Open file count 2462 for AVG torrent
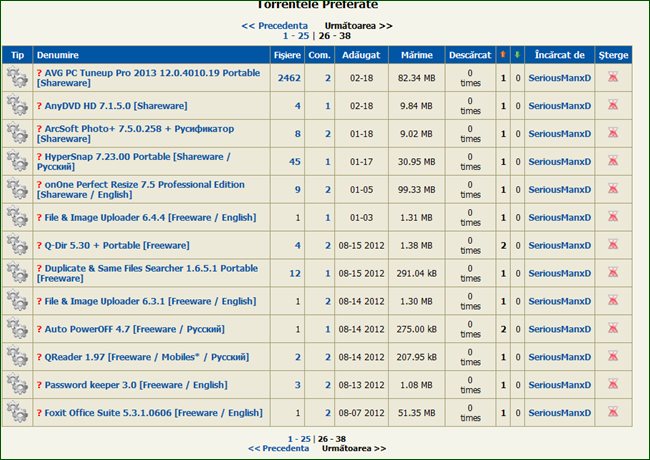 (289, 77)
